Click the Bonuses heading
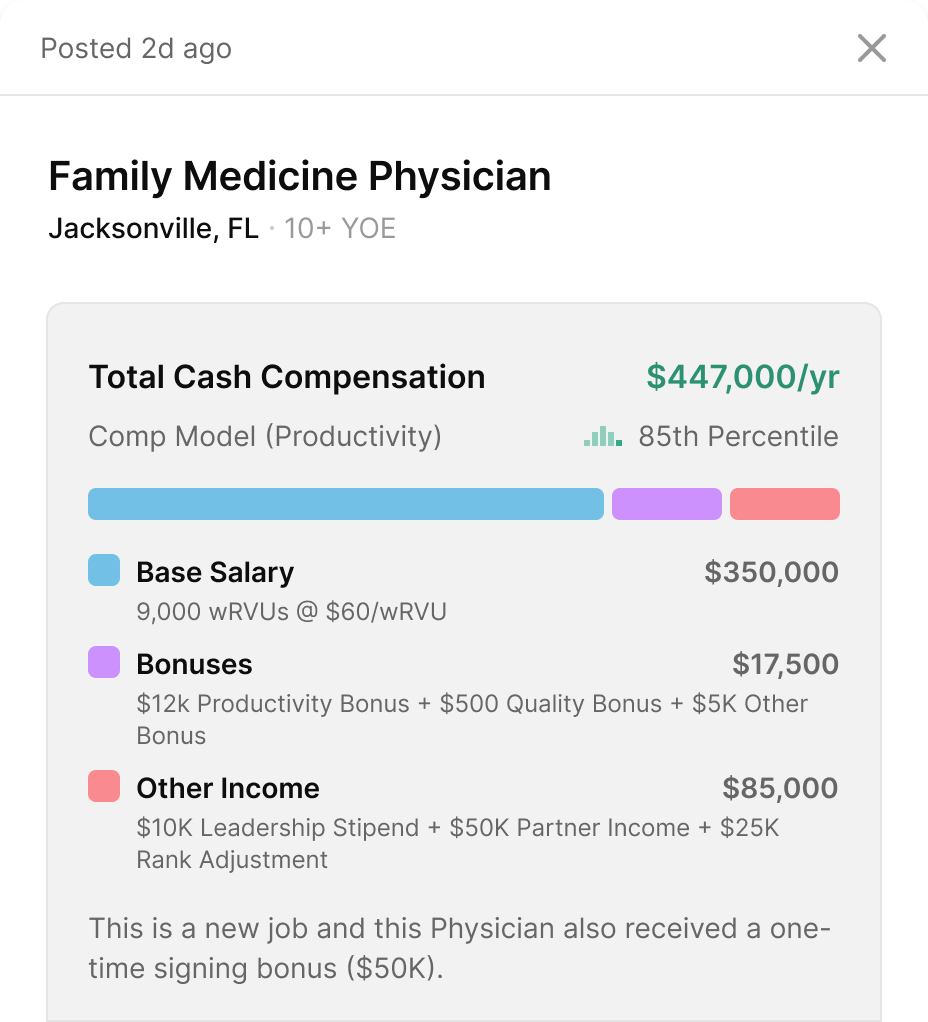 pyautogui.click(x=194, y=664)
